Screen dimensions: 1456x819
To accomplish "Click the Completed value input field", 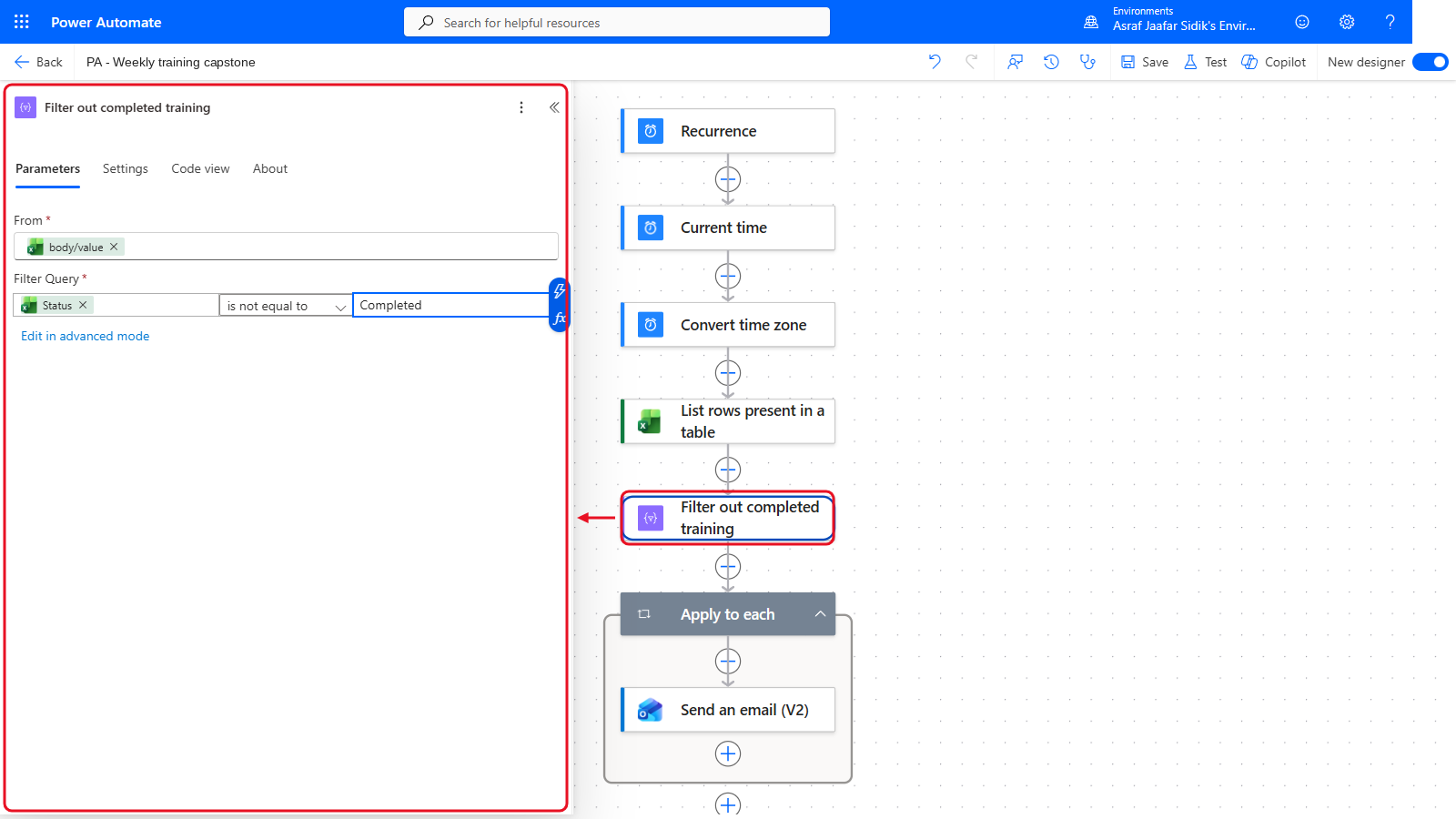I will tap(450, 305).
